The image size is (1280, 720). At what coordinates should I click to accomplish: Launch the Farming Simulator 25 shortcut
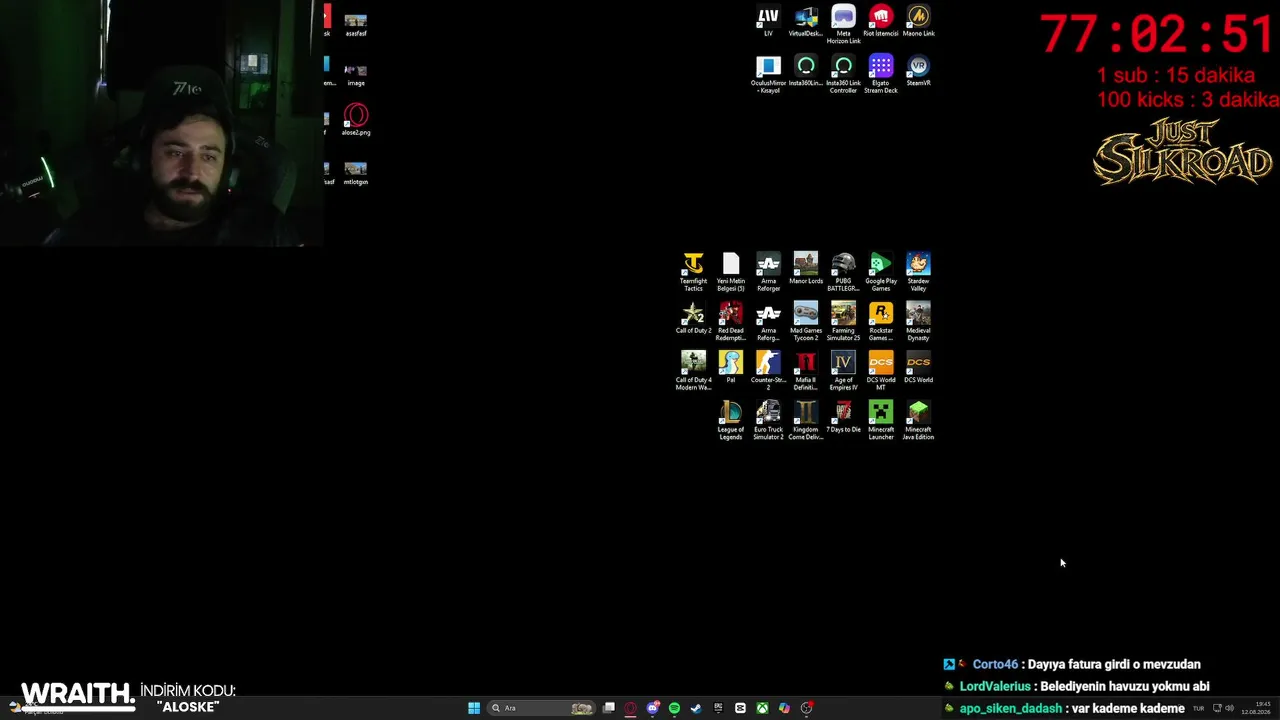pyautogui.click(x=843, y=322)
